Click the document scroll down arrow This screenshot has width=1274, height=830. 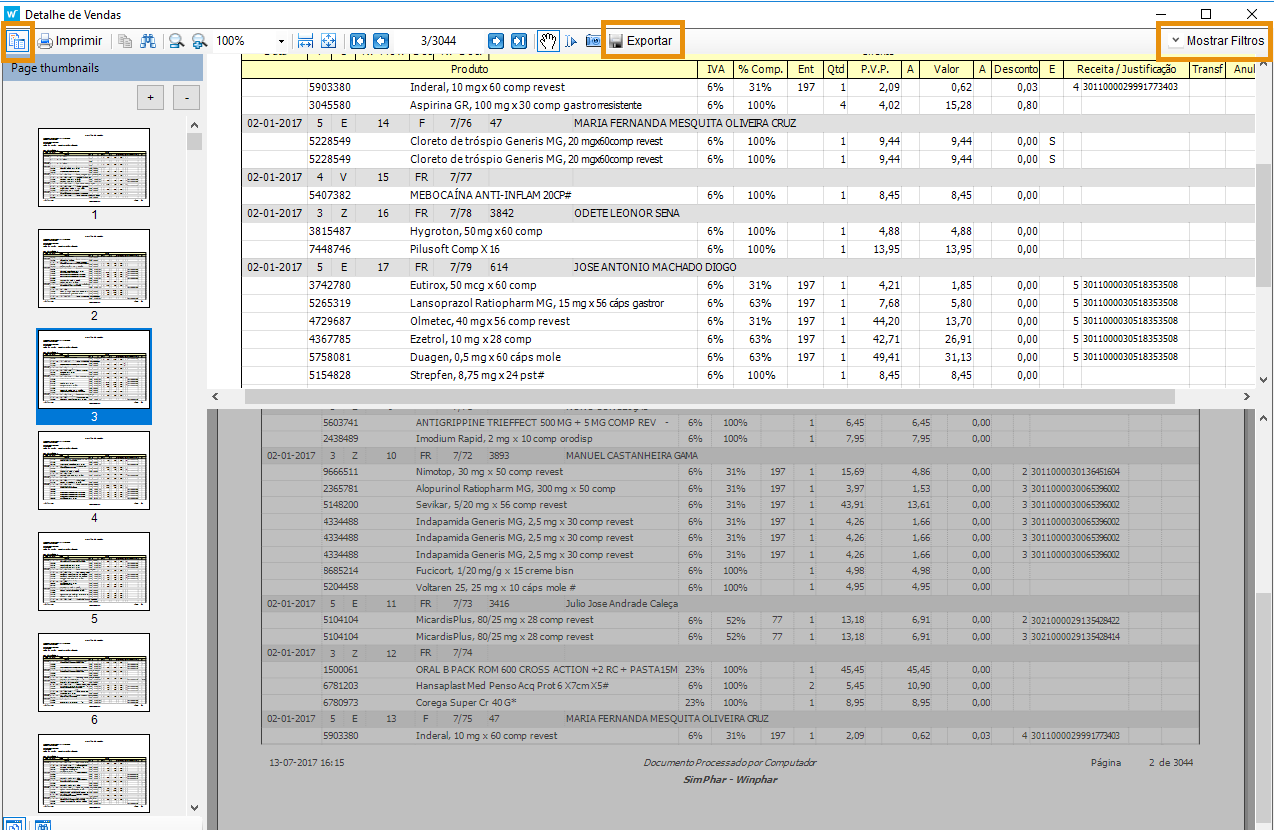(x=1264, y=379)
